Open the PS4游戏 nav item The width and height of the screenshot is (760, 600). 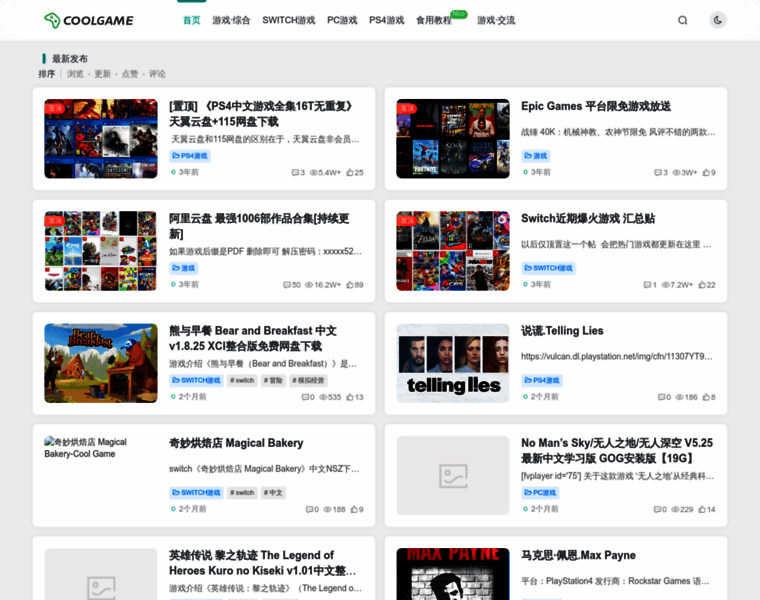click(387, 20)
